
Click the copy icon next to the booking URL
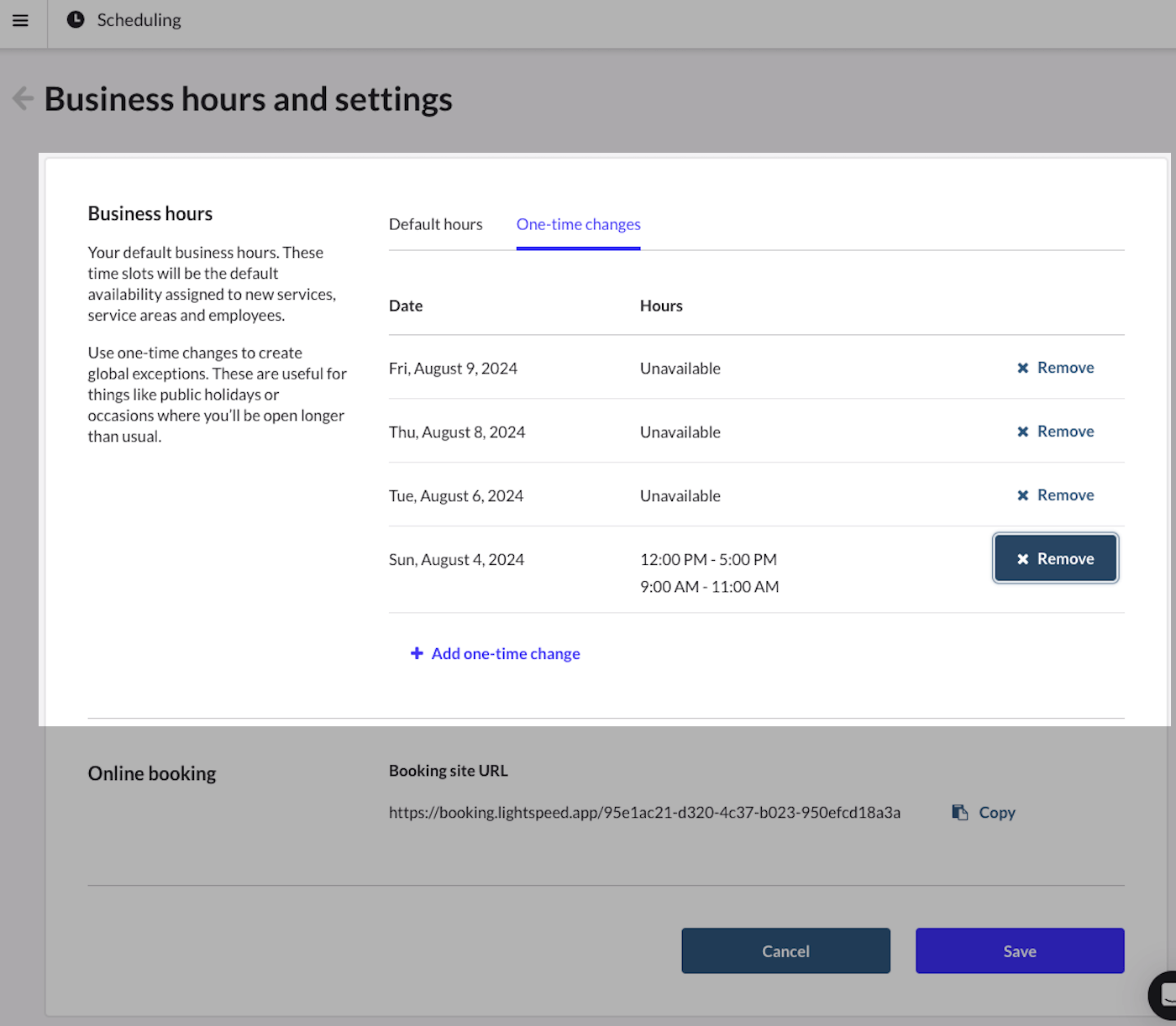pos(959,811)
